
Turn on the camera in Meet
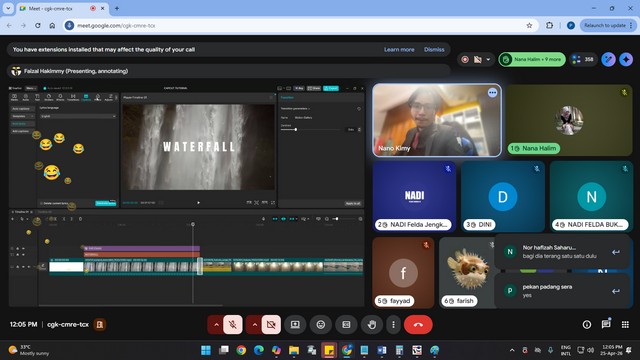271,324
